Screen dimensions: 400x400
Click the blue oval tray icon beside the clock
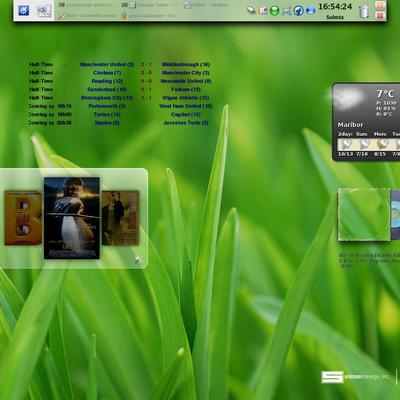310,11
